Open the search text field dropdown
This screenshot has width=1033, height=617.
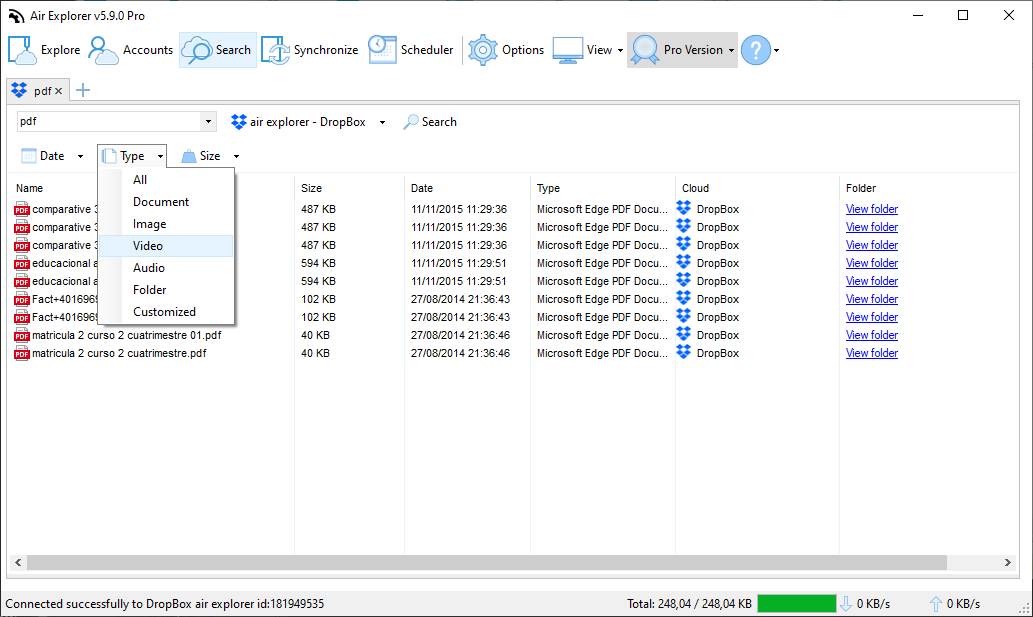pyautogui.click(x=208, y=121)
